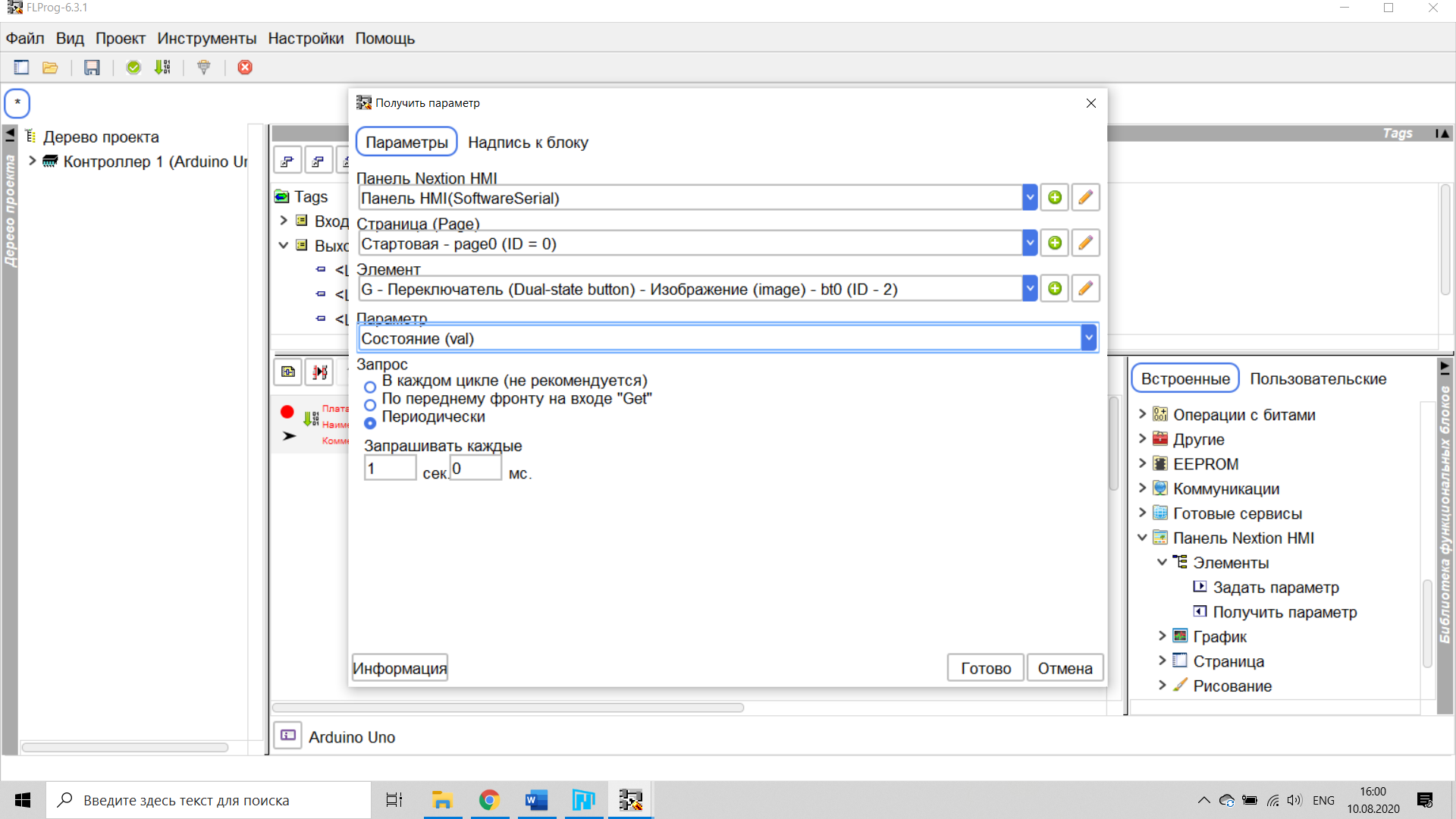Select query in every cycle option
Image resolution: width=1456 pixels, height=819 pixels.
pyautogui.click(x=370, y=387)
